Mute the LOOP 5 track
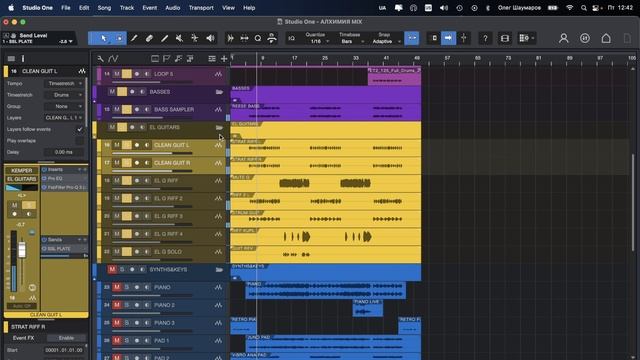This screenshot has height=360, width=640. (x=117, y=74)
